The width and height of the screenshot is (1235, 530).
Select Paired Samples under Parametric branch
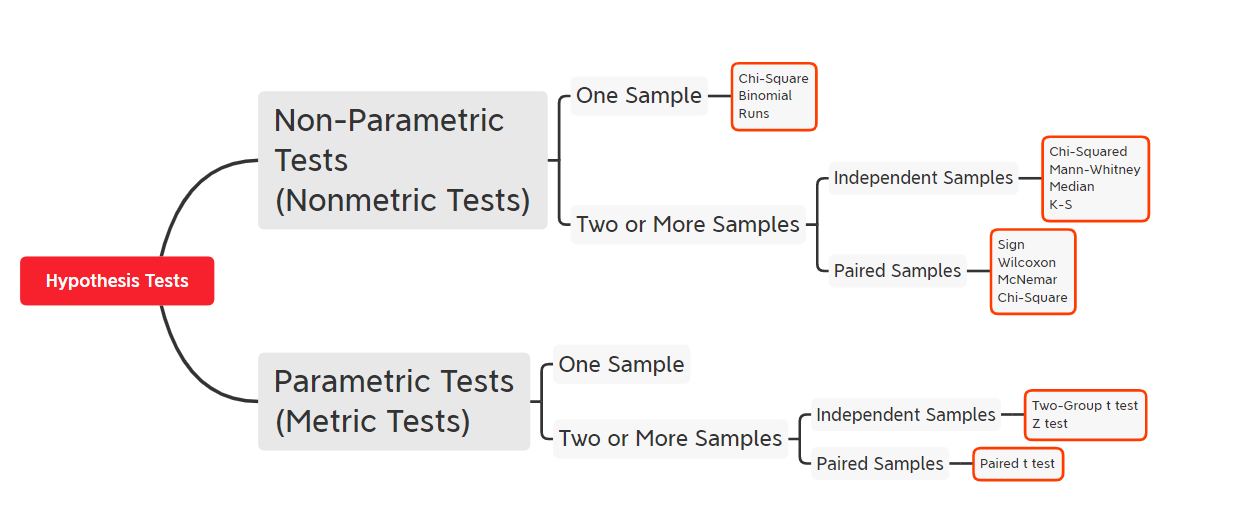click(x=880, y=464)
